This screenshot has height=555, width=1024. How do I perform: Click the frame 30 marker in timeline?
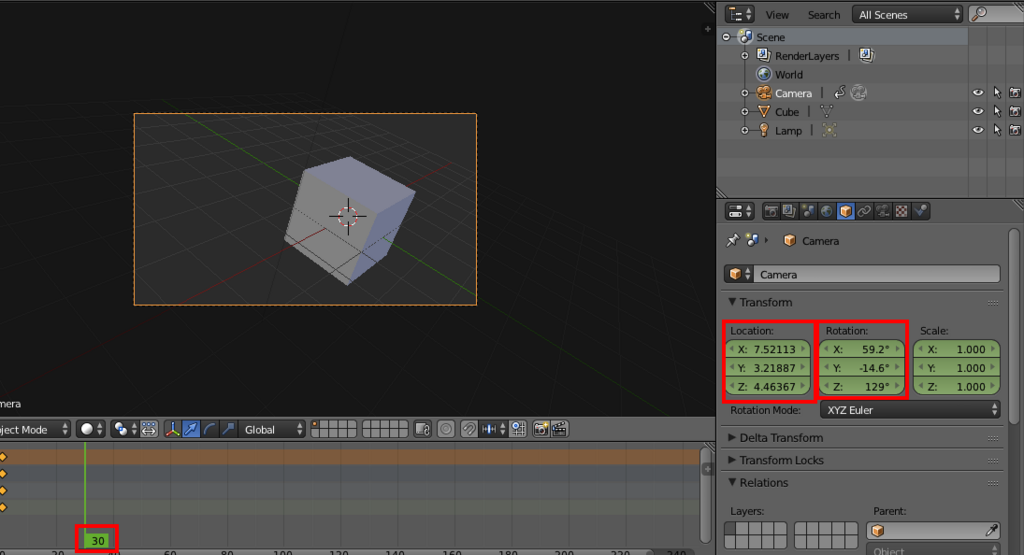pos(98,541)
